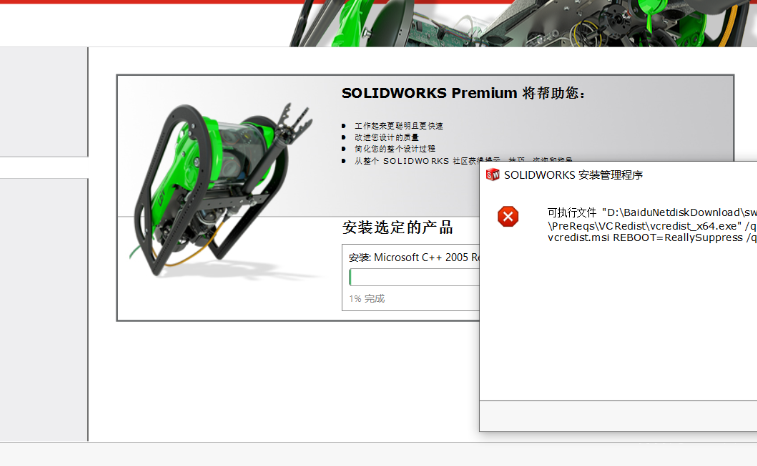The image size is (757, 466).
Task: Click the 1% 完成 progress label
Action: 366,299
